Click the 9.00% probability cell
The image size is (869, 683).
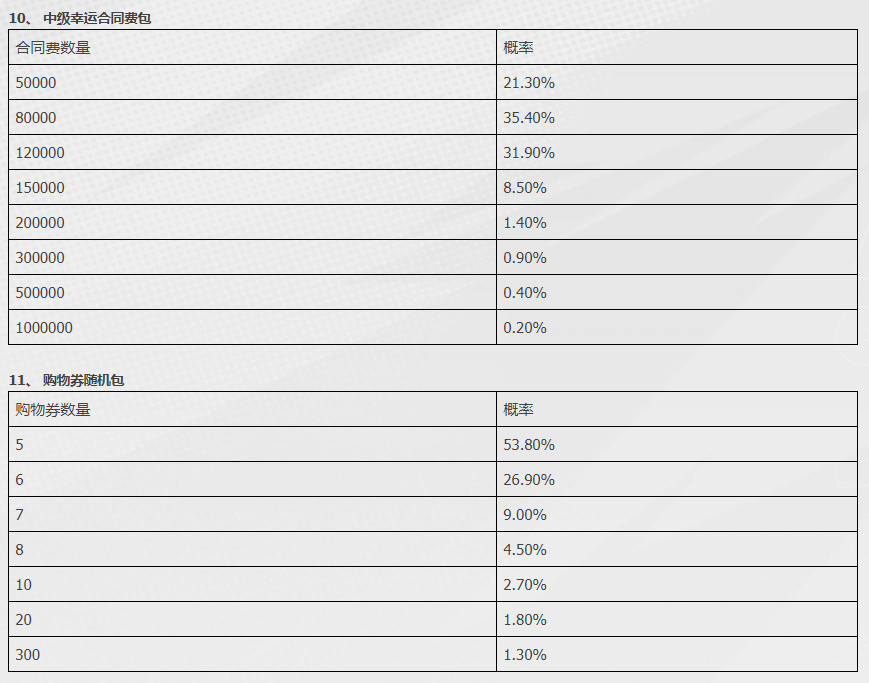[x=677, y=514]
